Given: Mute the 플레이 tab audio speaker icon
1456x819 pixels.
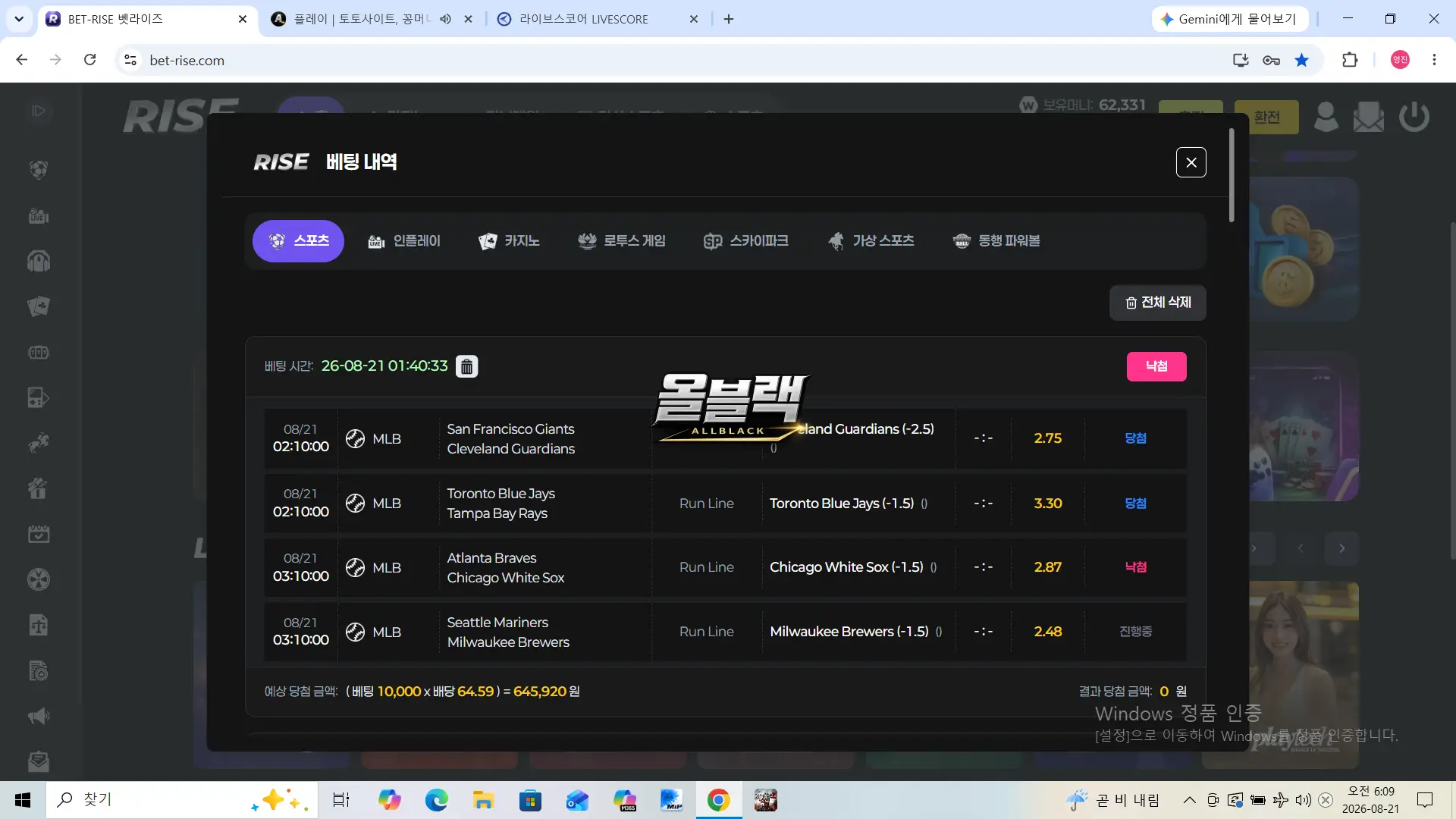Looking at the screenshot, I should click(445, 19).
